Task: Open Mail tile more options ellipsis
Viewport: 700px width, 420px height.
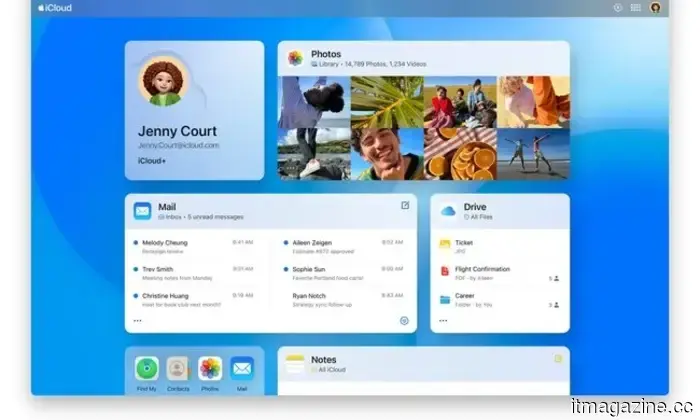Action: pos(138,320)
